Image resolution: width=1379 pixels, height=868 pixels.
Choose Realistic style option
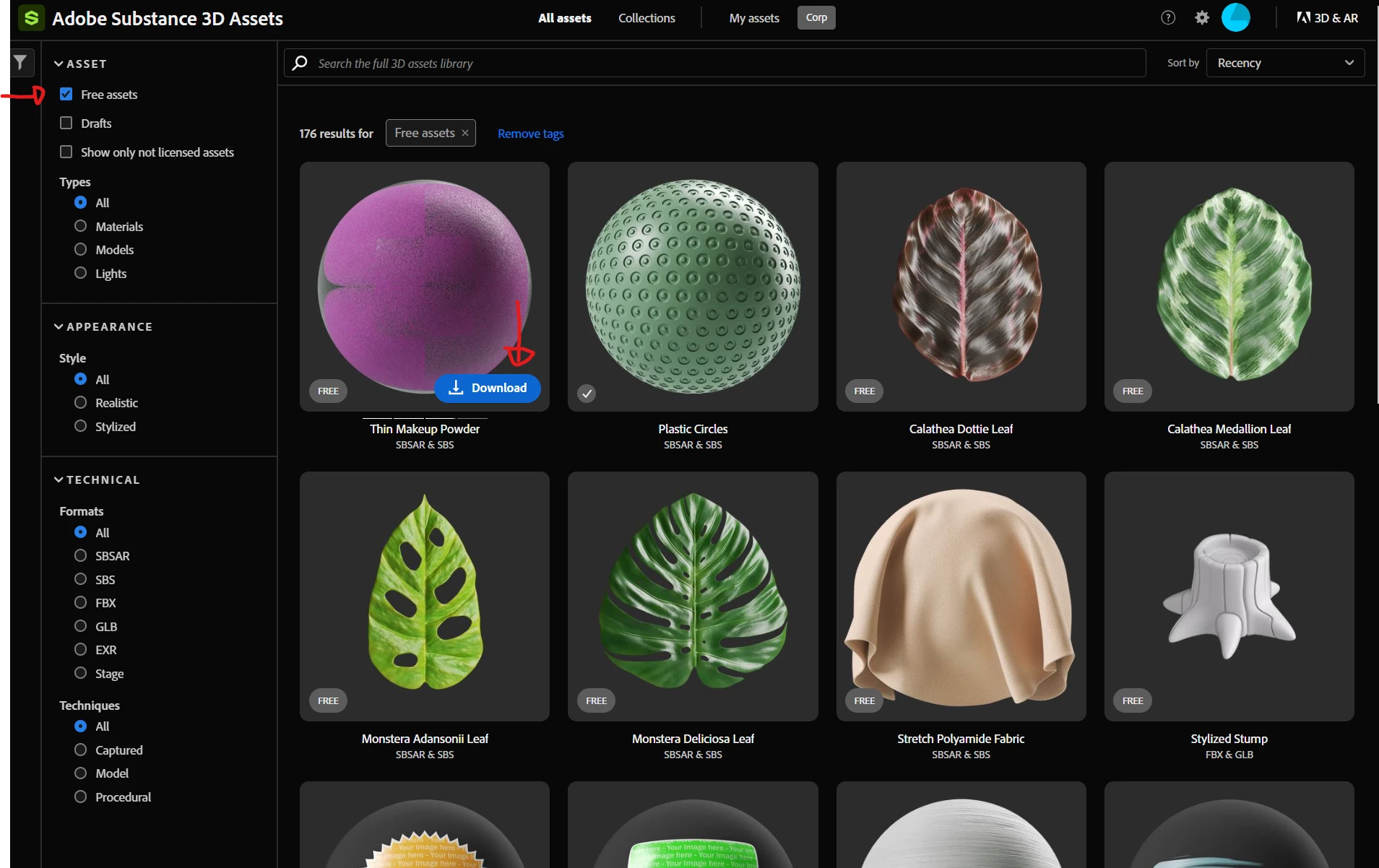point(80,402)
